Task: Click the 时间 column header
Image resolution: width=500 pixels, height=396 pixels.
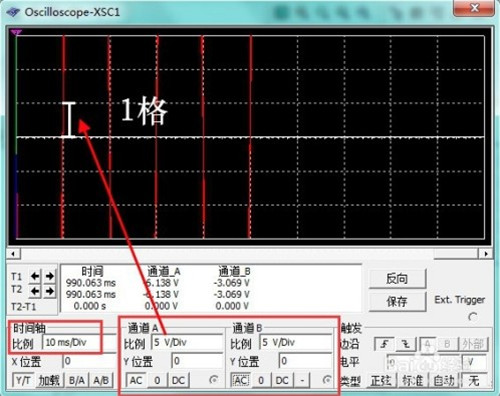Action: click(92, 271)
